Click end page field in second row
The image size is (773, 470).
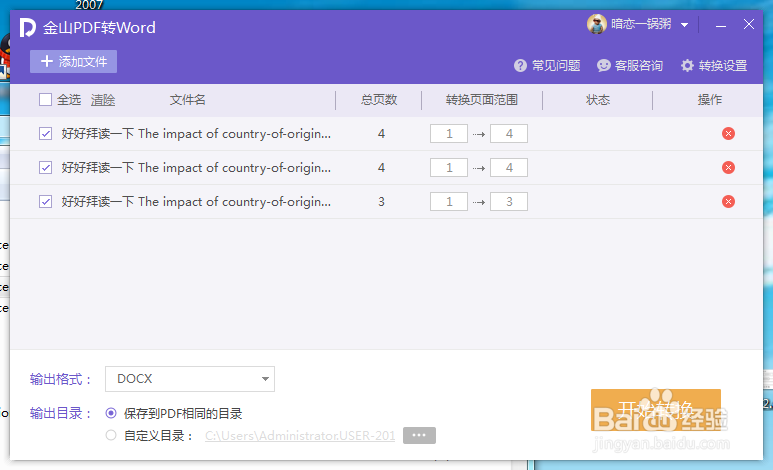[509, 168]
